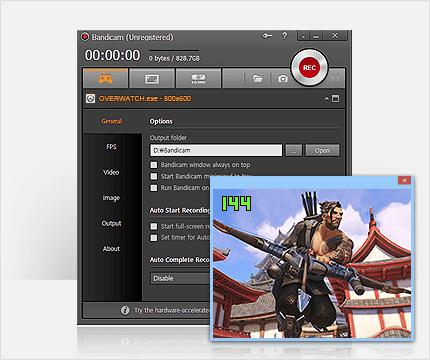Start recording with the REC button
Viewport: 430px width, 360px height.
[309, 68]
